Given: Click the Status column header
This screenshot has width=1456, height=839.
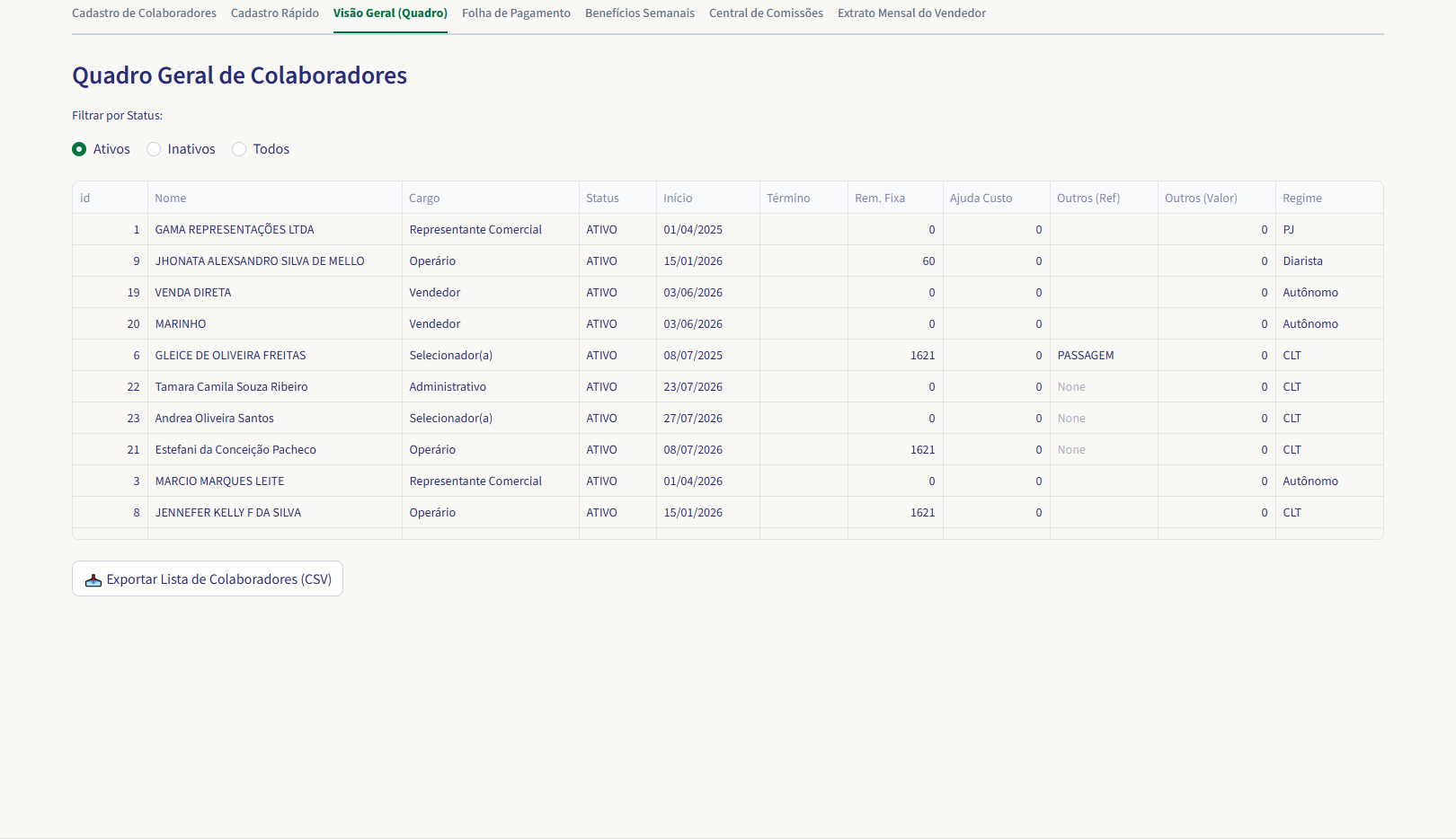Looking at the screenshot, I should coord(618,198).
